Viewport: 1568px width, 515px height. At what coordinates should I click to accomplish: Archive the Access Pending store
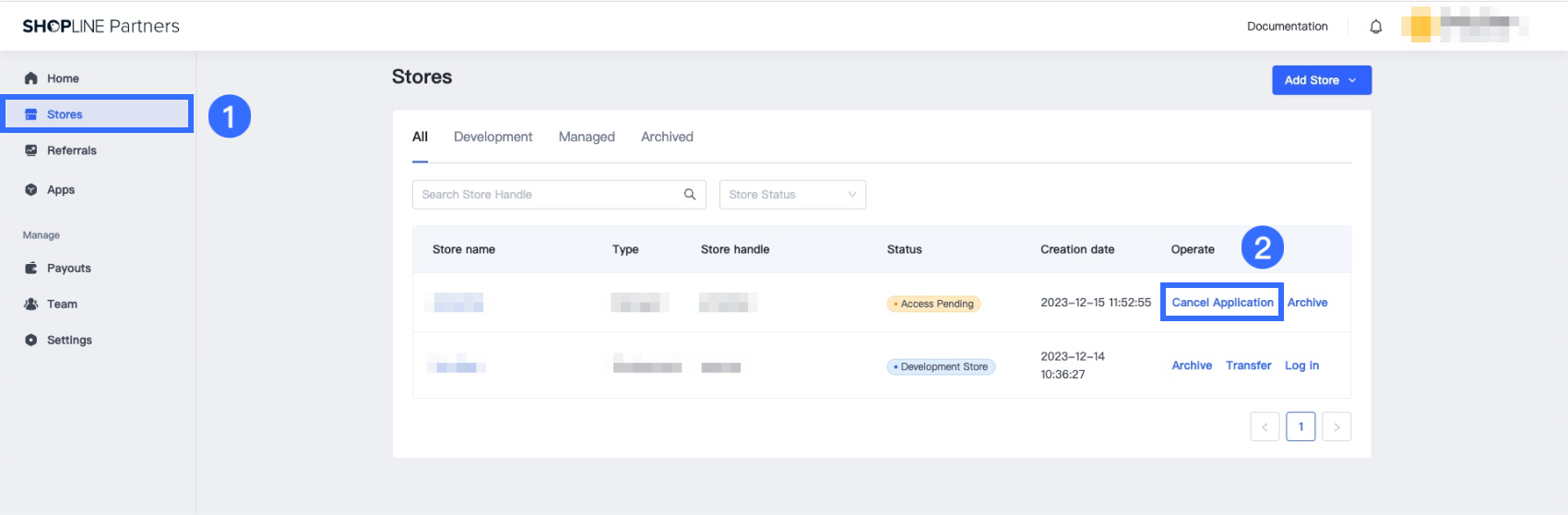[x=1307, y=303]
